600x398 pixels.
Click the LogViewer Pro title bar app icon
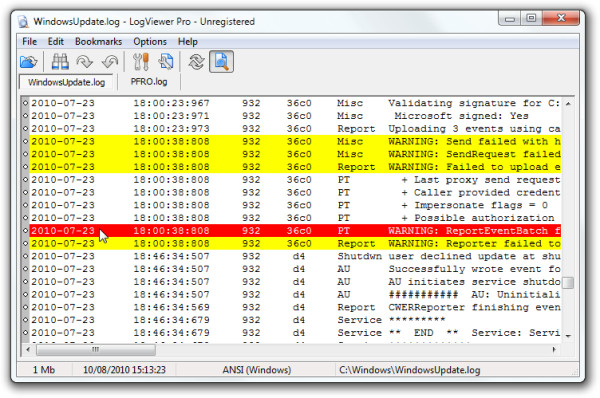click(x=23, y=21)
